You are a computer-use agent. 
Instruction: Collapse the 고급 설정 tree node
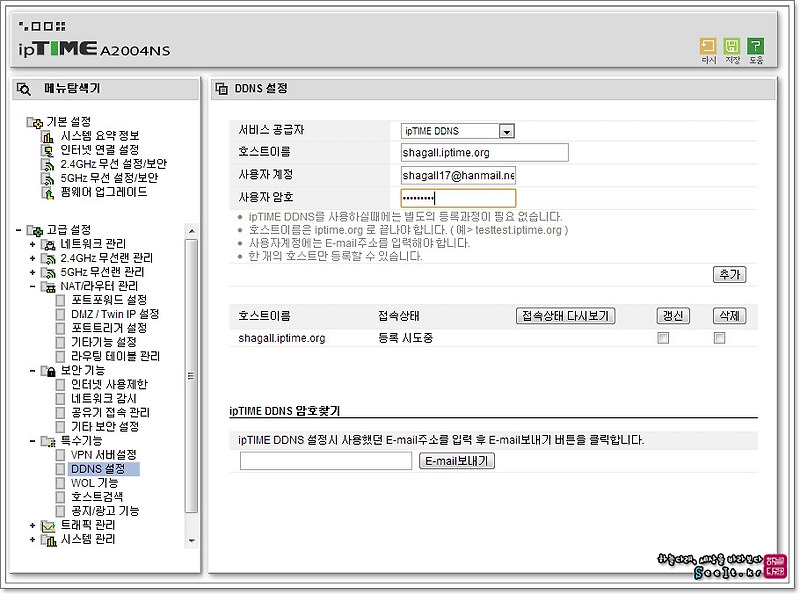[18, 230]
